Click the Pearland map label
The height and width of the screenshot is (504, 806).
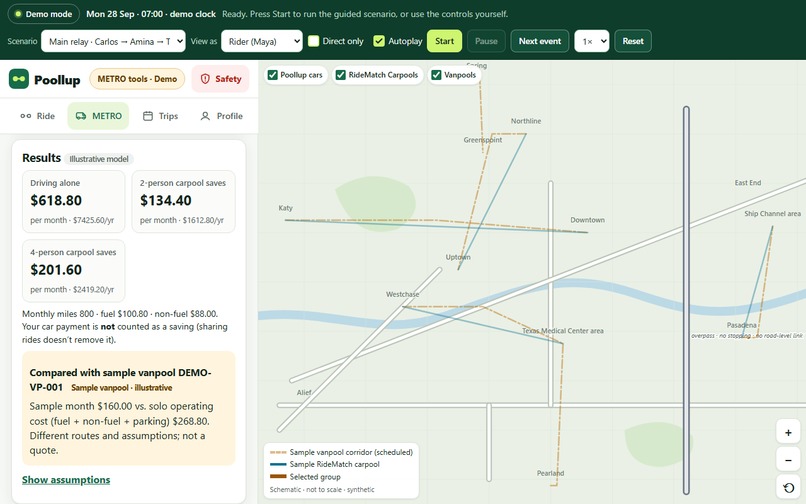click(550, 474)
